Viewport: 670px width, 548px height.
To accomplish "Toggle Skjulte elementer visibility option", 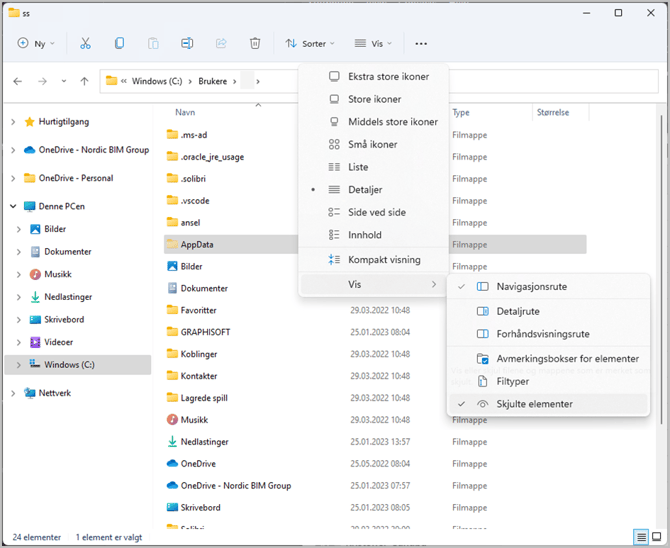I will [x=534, y=404].
